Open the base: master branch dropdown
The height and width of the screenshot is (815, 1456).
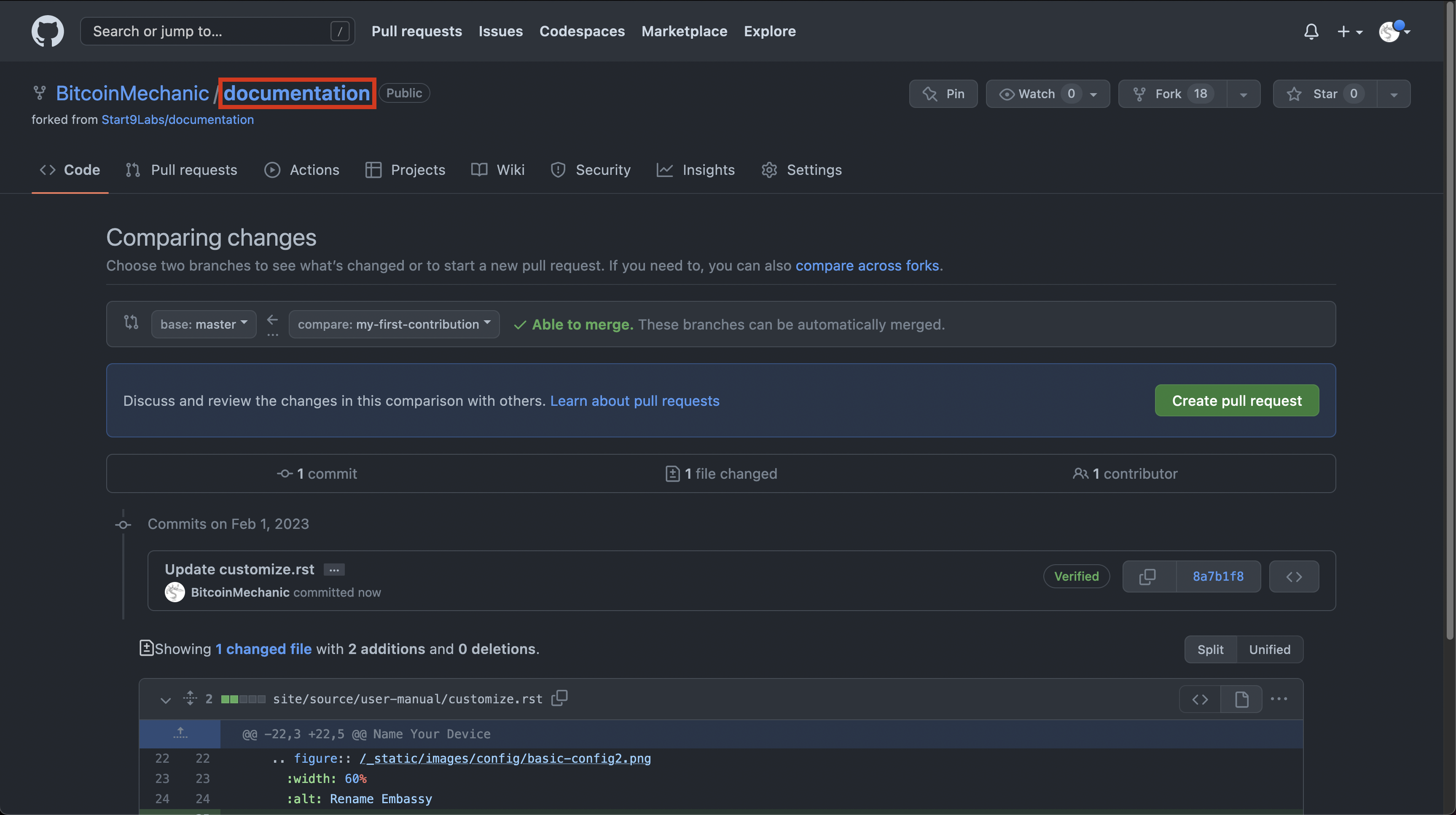(204, 324)
